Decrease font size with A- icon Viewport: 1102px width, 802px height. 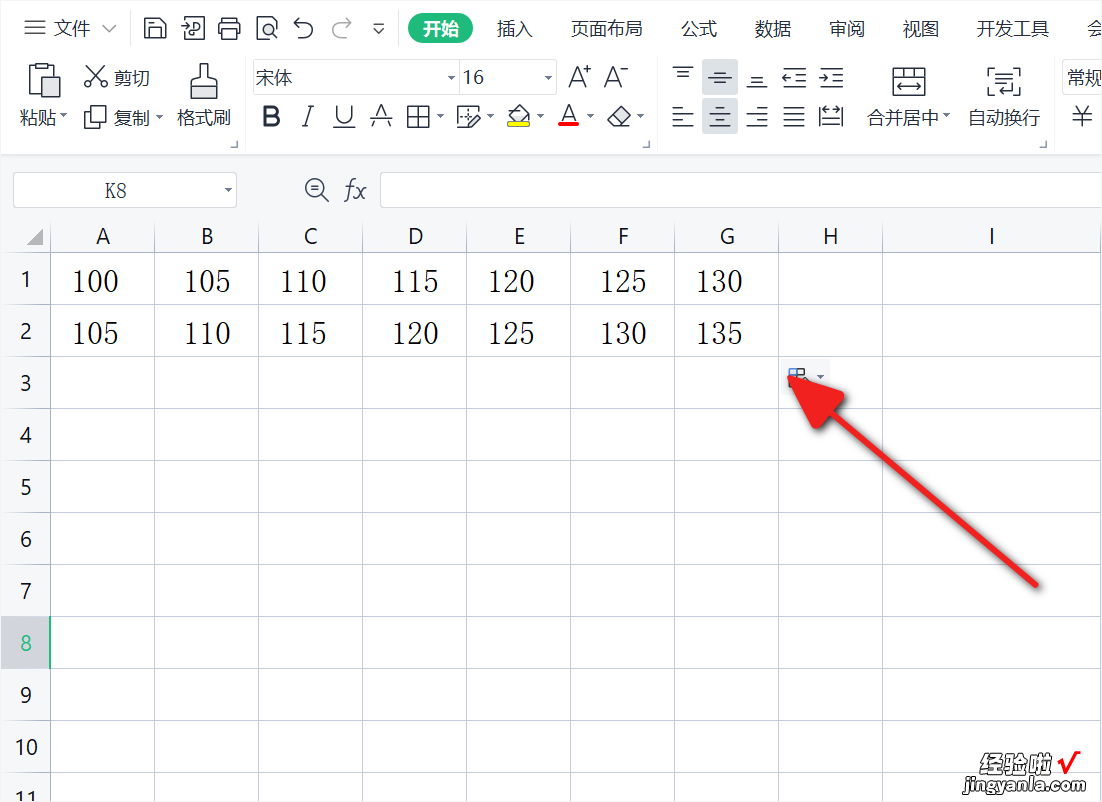(x=616, y=77)
